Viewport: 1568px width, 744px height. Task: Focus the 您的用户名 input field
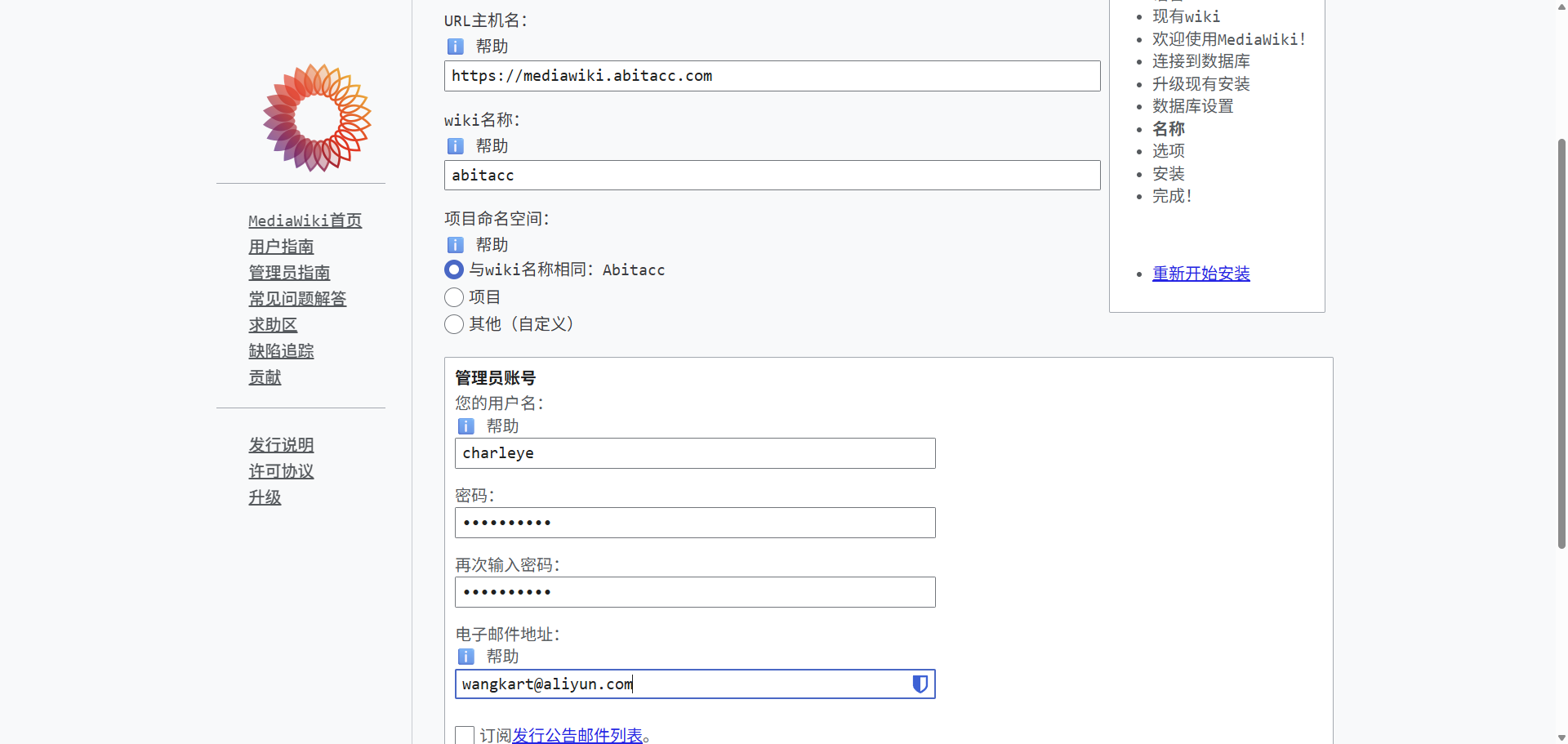point(694,453)
